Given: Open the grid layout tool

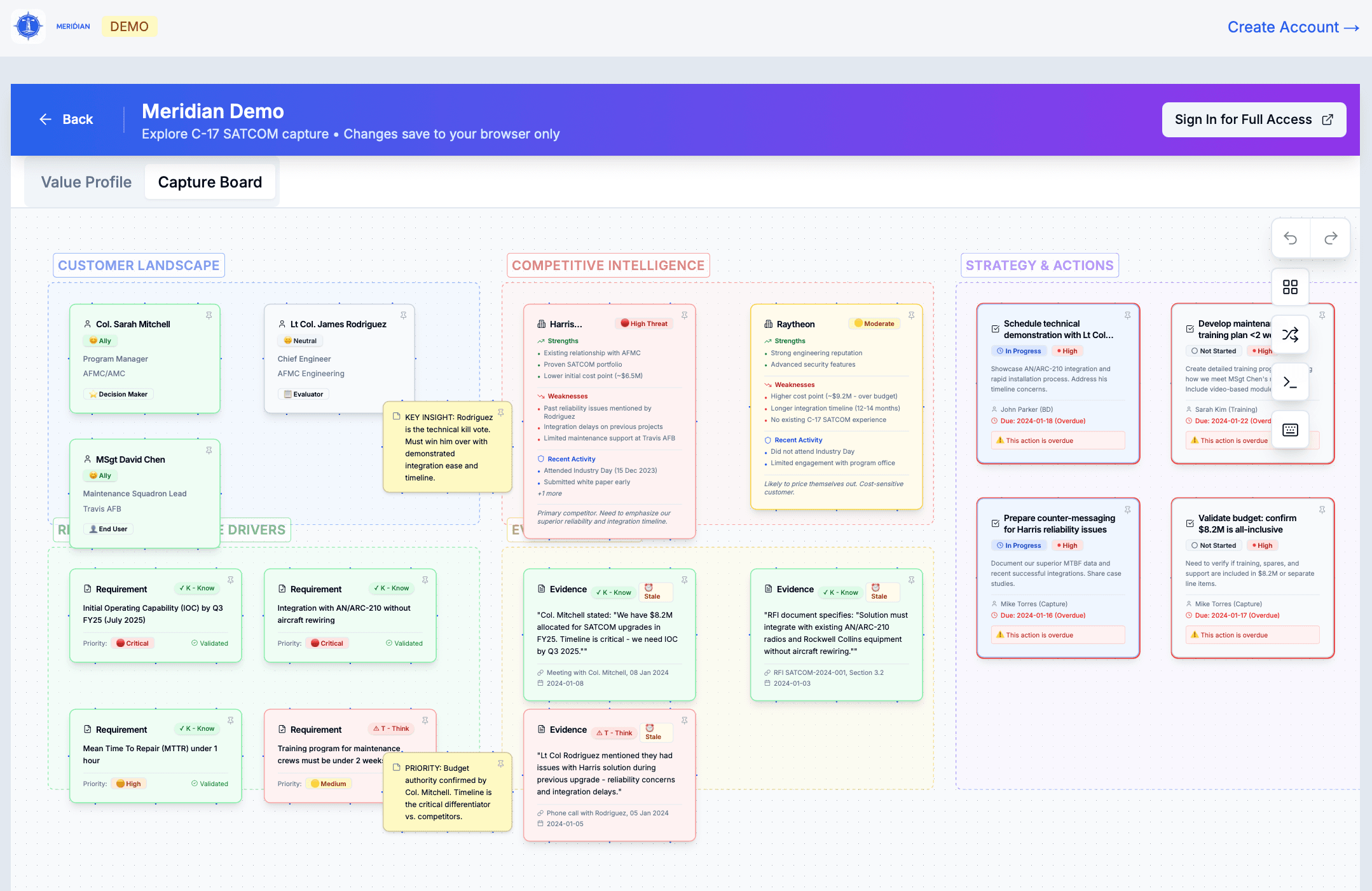Looking at the screenshot, I should tap(1290, 287).
